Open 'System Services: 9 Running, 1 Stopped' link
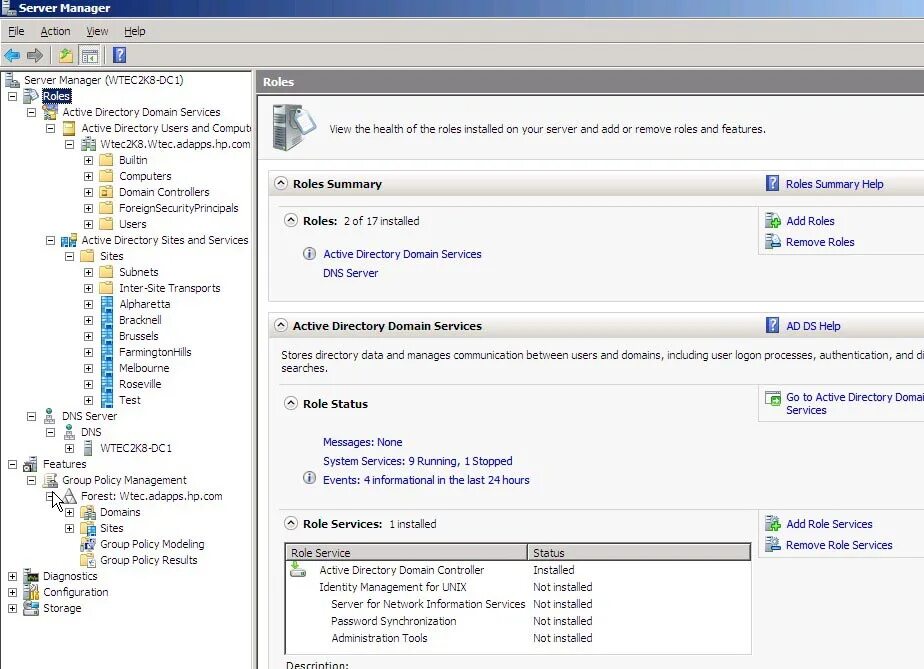This screenshot has width=924, height=669. pyautogui.click(x=417, y=461)
